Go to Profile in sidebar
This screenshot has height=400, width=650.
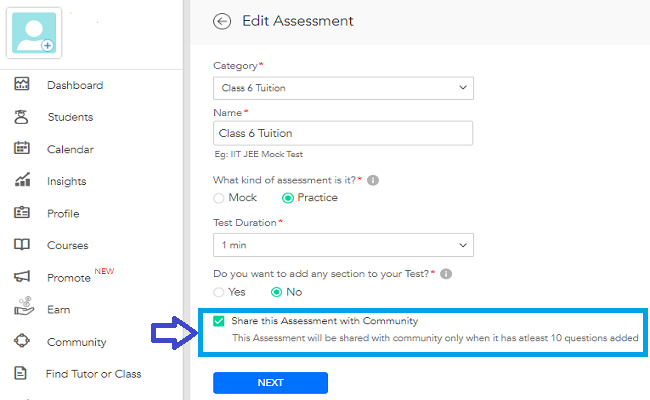[63, 213]
